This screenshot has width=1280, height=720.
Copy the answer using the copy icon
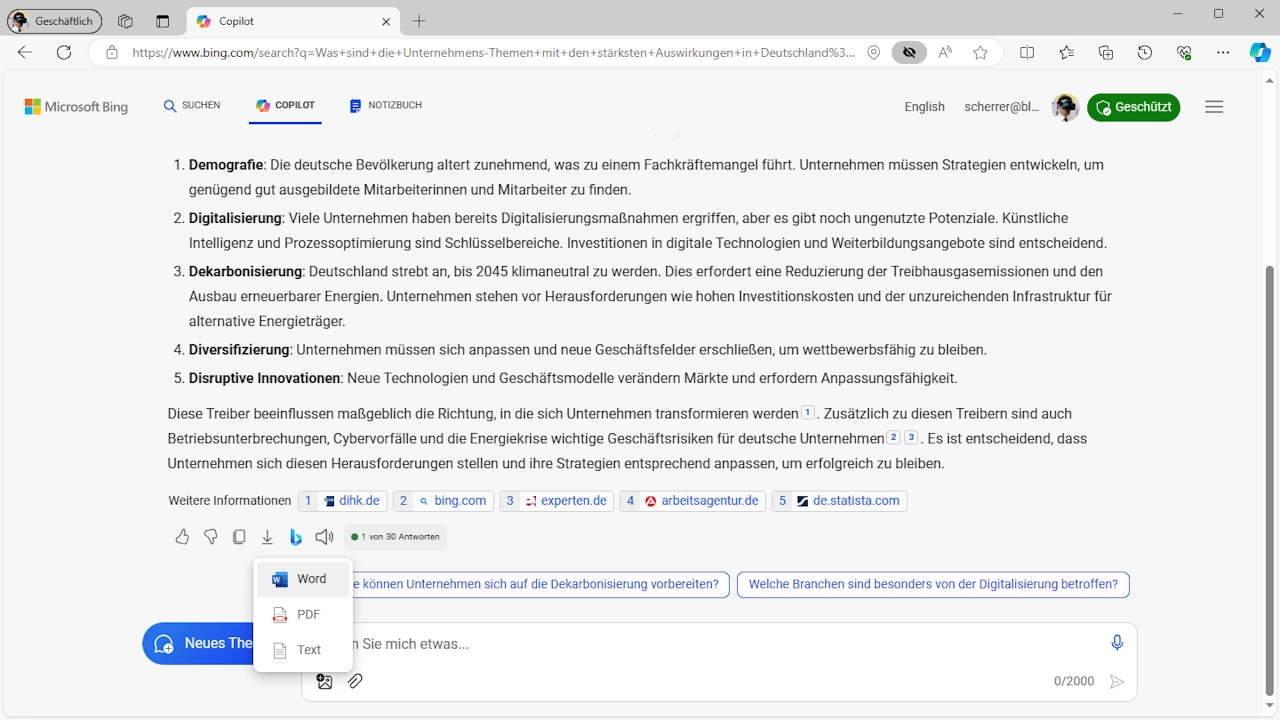tap(239, 537)
